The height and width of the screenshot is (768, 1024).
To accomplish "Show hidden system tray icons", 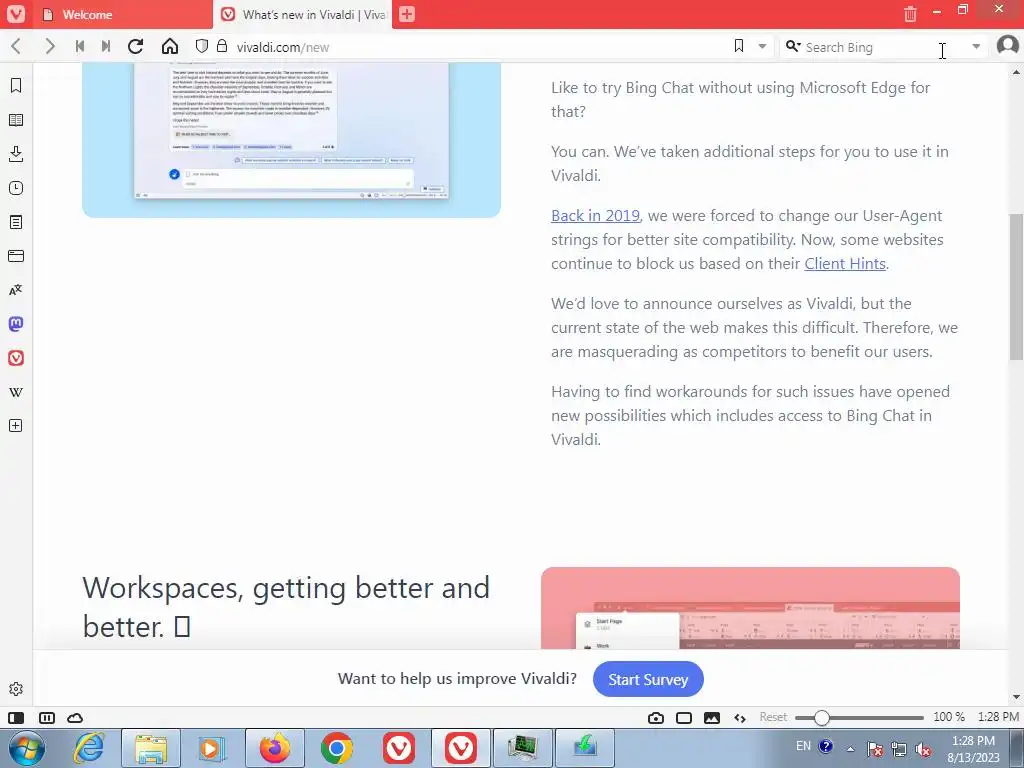I will coord(850,749).
